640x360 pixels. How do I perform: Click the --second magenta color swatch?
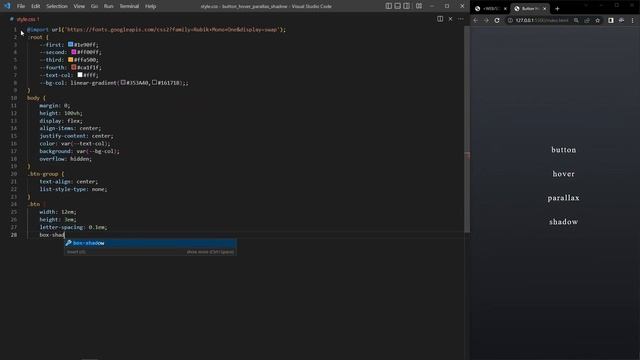pos(74,52)
